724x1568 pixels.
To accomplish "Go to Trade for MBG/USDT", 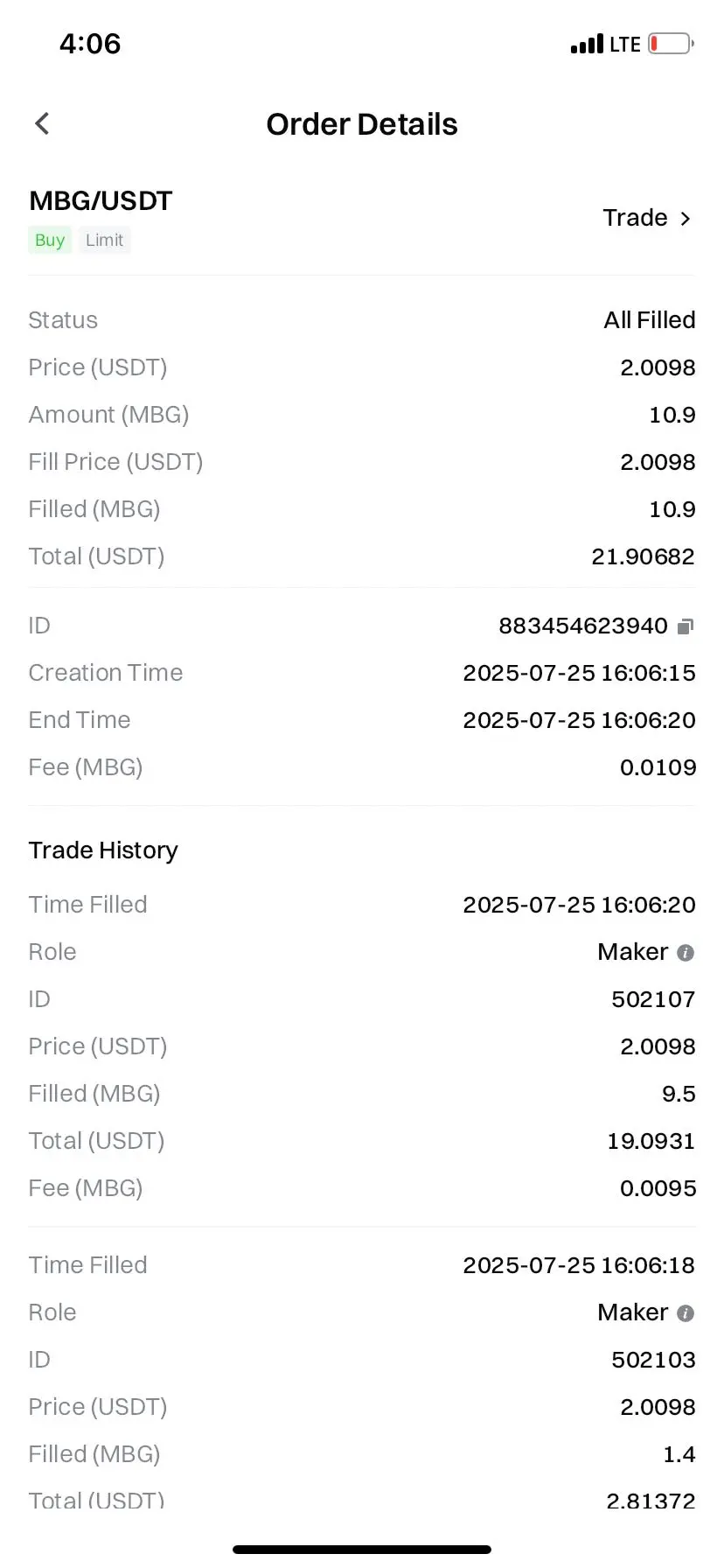I will [x=648, y=218].
